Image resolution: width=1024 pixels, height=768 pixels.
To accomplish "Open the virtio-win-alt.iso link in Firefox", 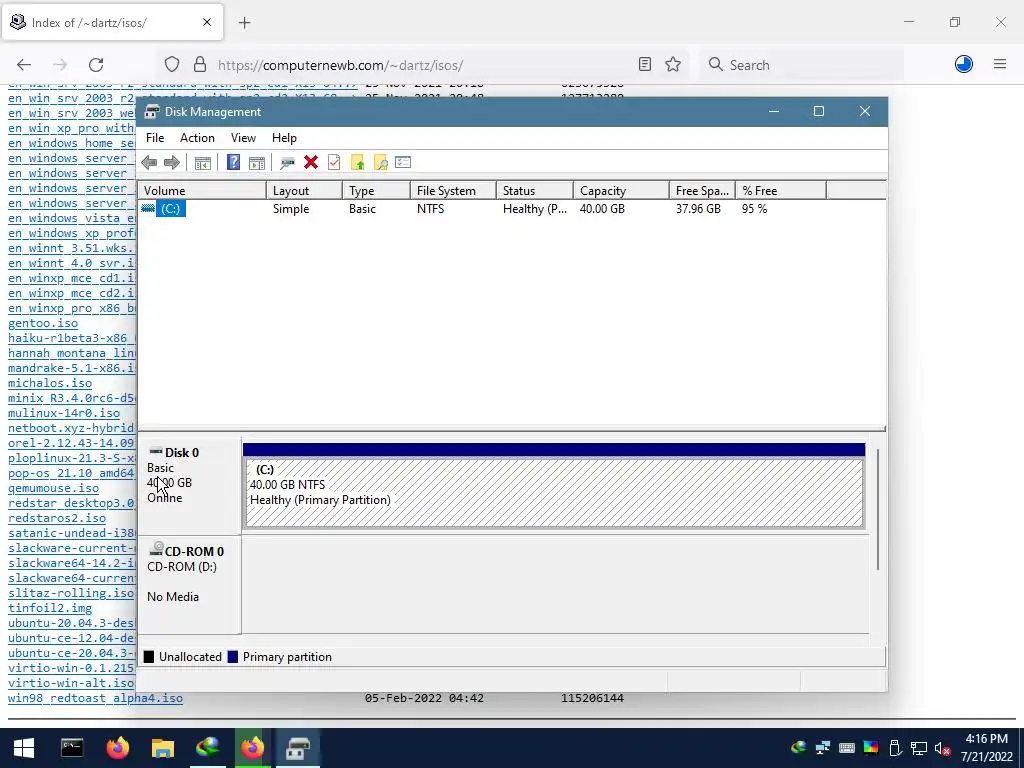I will coord(71,683).
